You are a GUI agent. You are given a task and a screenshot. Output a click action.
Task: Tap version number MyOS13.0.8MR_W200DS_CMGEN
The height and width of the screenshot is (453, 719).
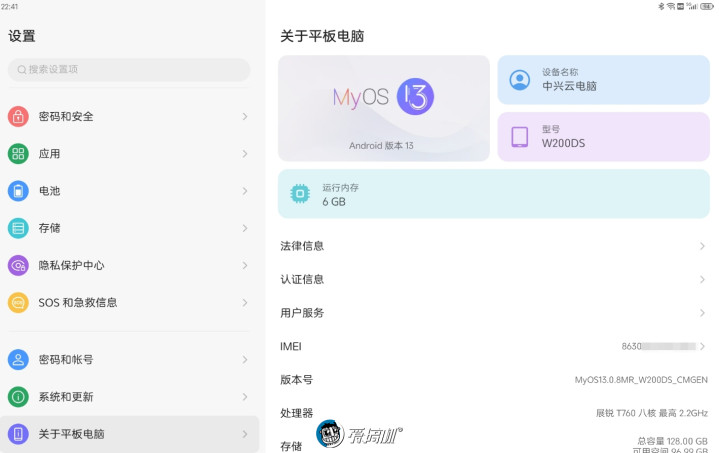[641, 380]
